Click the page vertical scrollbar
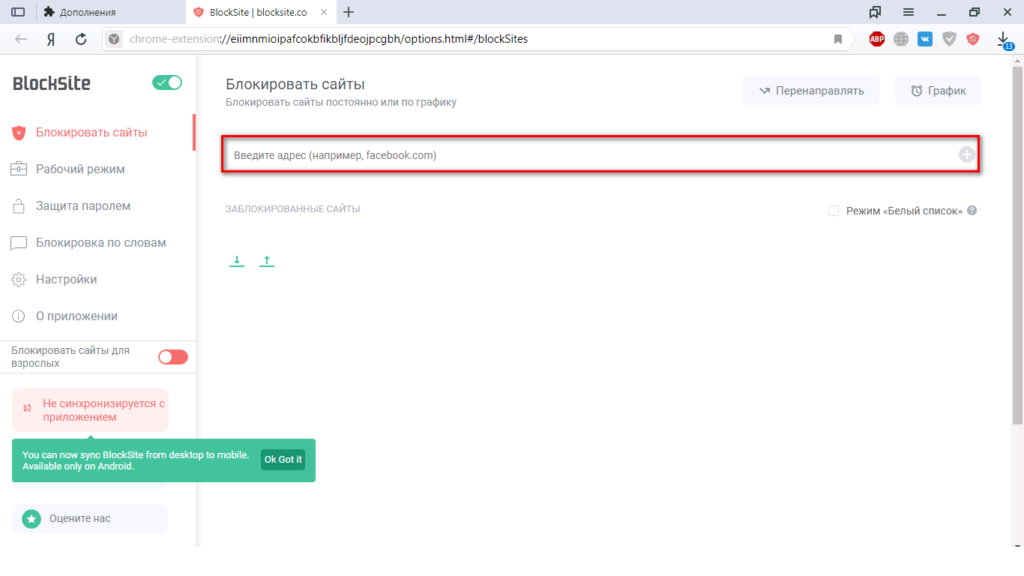 click(x=1017, y=245)
